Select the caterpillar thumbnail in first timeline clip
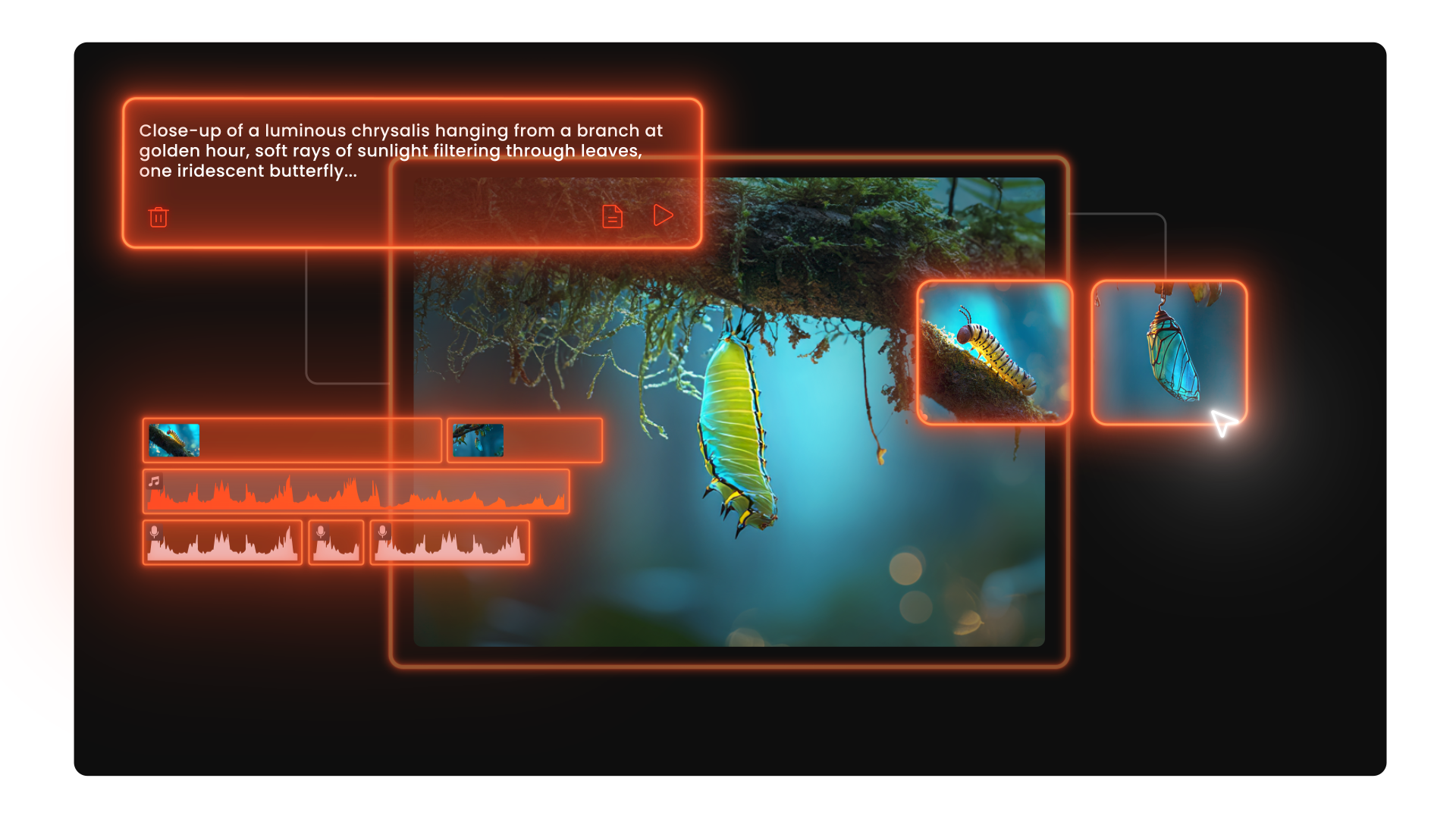Image resolution: width=1456 pixels, height=819 pixels. coord(174,440)
